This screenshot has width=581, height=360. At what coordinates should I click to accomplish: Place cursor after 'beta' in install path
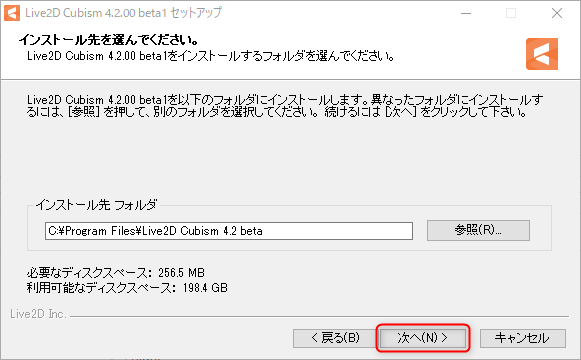click(263, 231)
